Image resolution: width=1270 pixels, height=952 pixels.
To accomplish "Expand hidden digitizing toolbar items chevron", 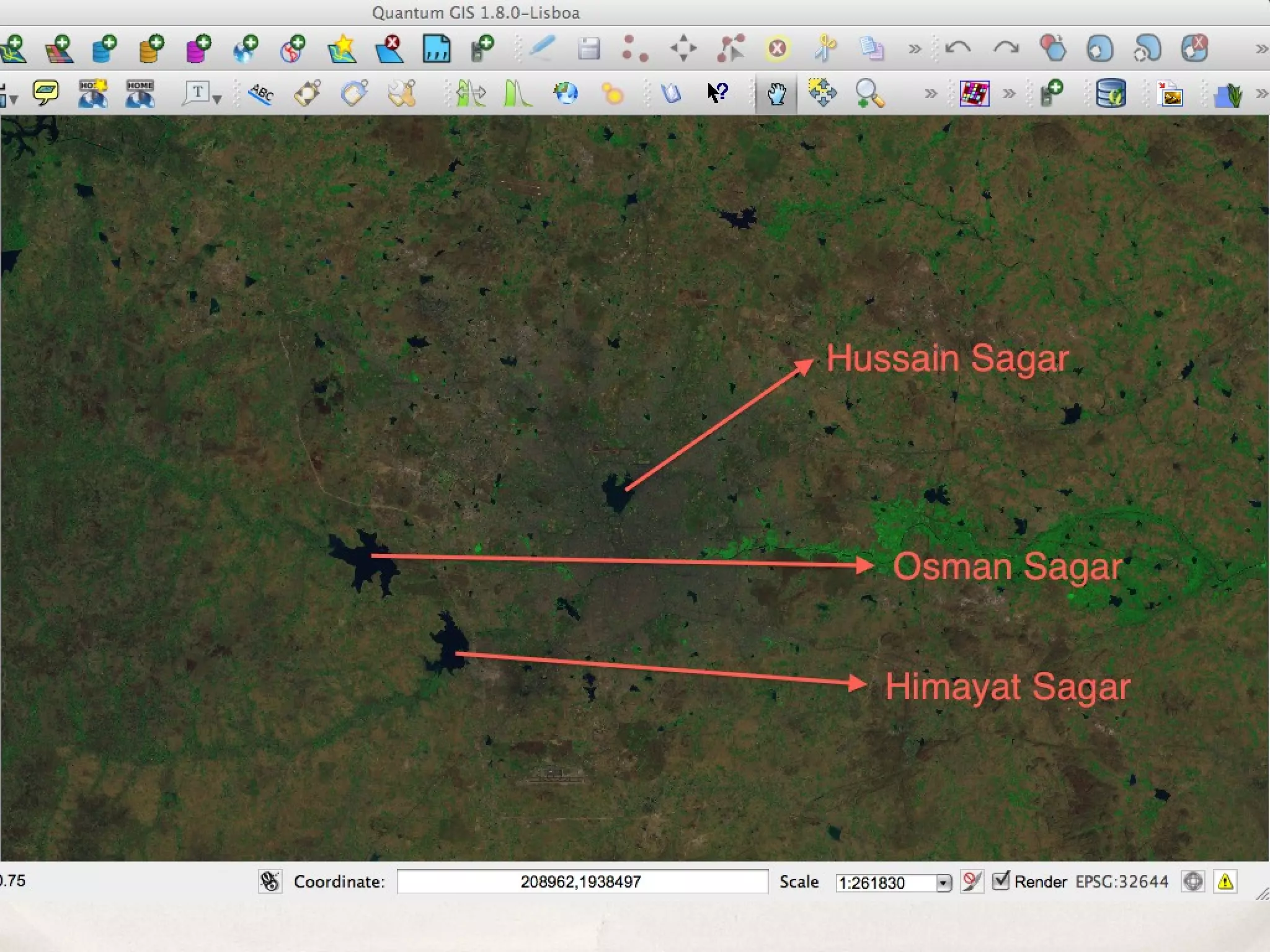I will [915, 49].
